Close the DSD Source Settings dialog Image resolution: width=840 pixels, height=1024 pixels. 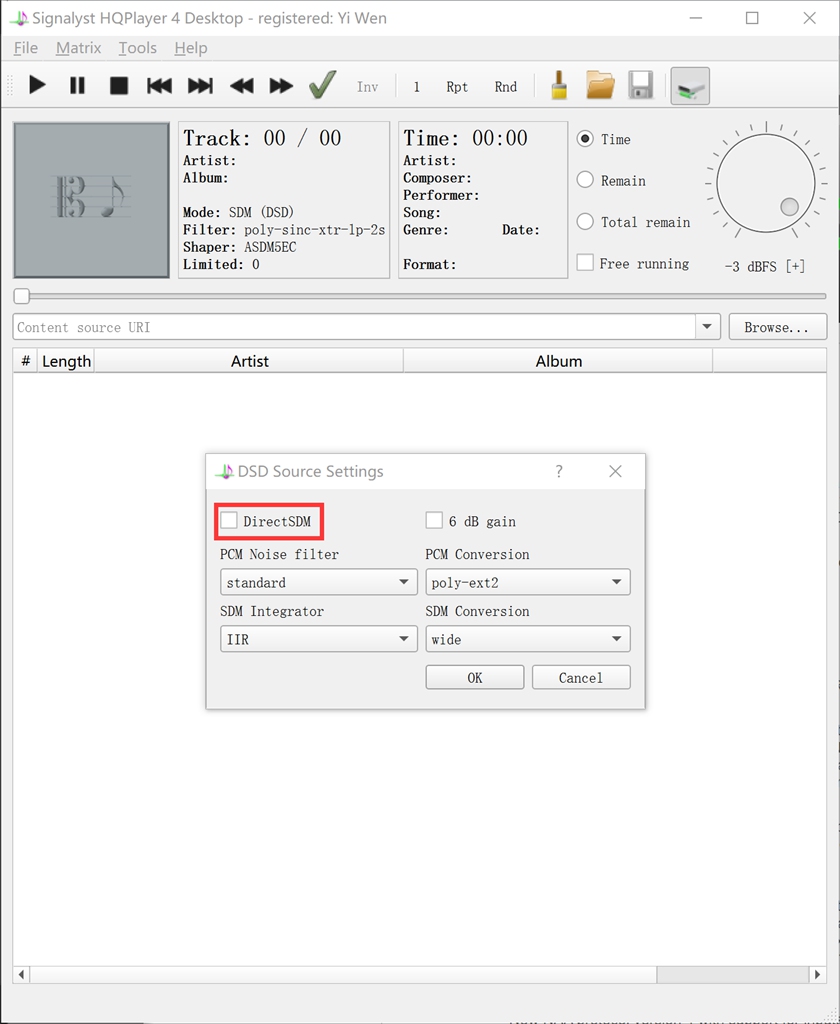click(x=615, y=471)
